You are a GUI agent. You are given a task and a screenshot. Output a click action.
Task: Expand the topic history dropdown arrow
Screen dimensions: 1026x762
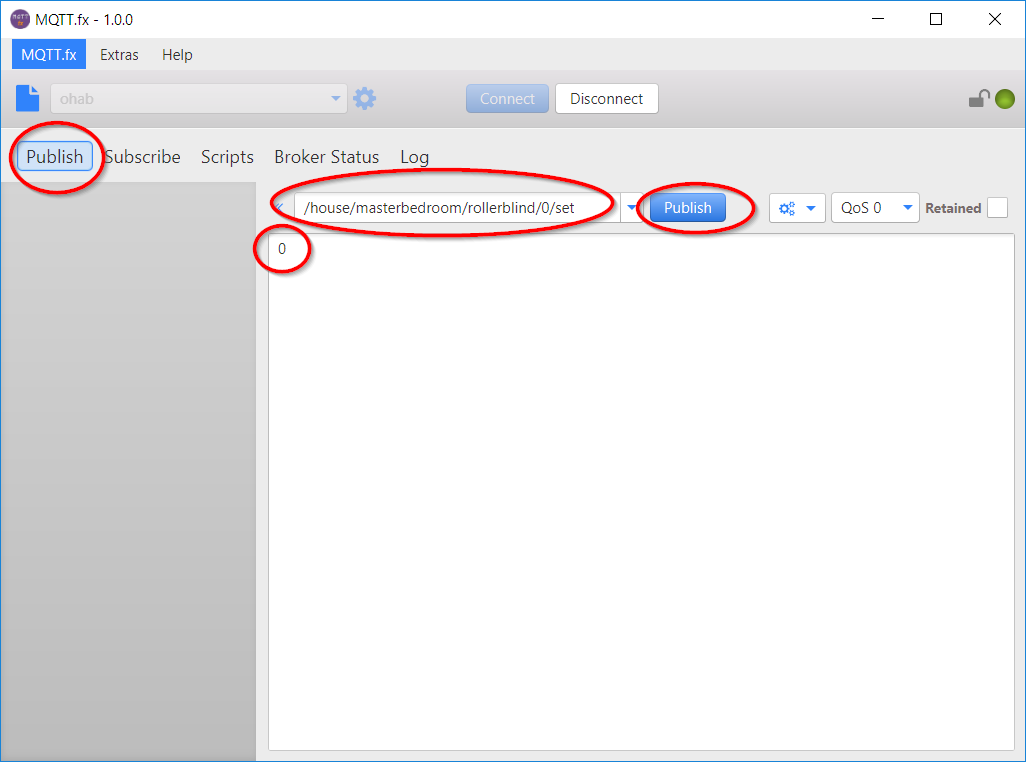pyautogui.click(x=631, y=208)
